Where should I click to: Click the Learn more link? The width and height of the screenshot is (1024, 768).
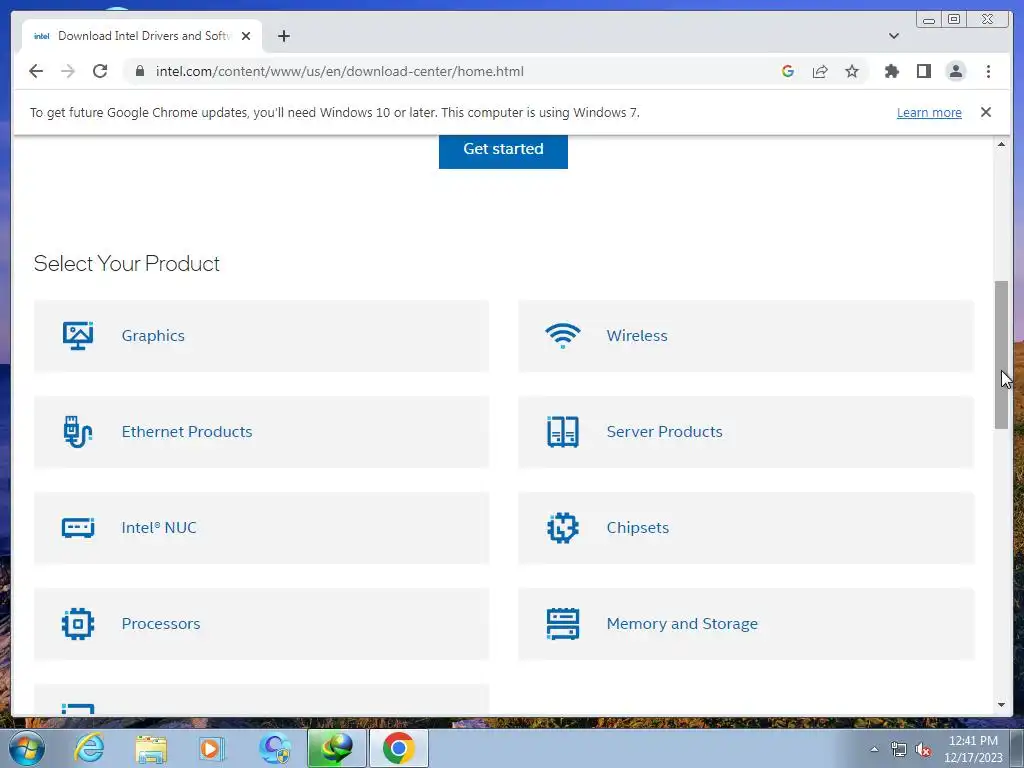929,112
